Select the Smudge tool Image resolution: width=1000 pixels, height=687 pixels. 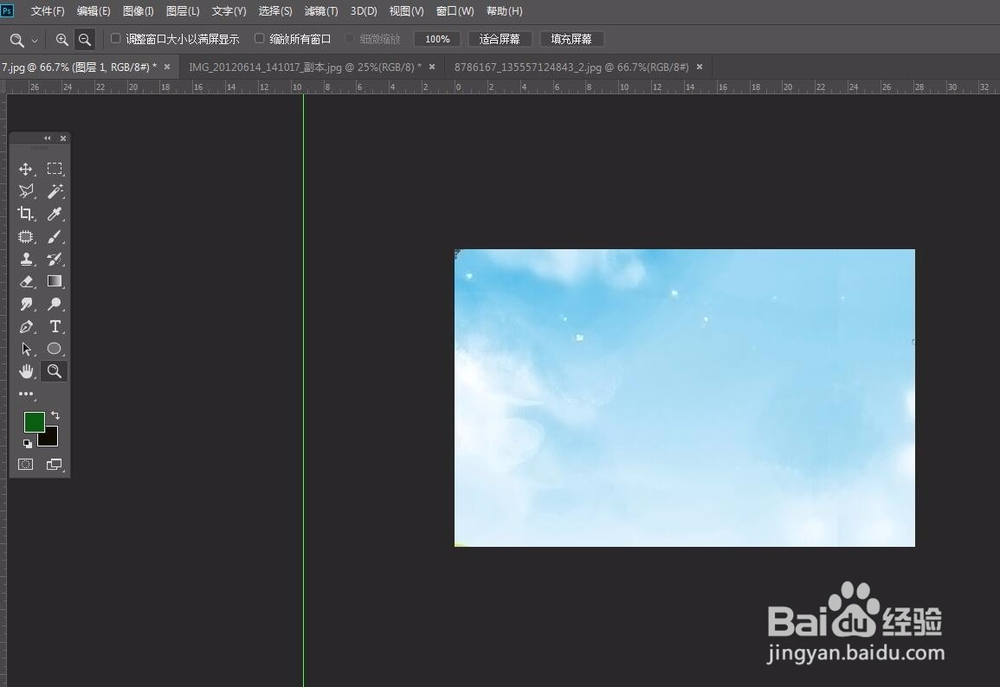tap(26, 304)
